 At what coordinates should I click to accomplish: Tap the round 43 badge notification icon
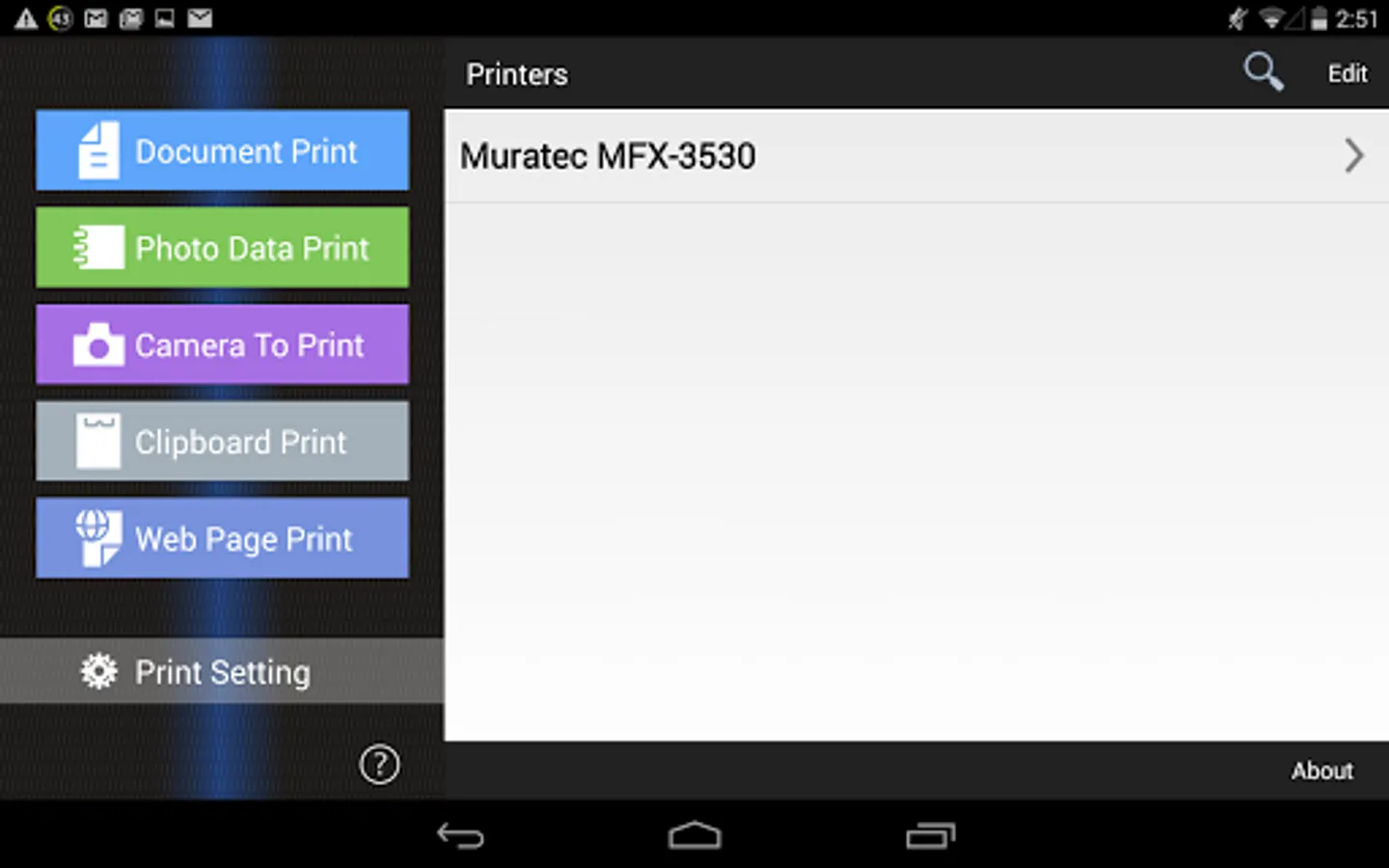pos(61,18)
